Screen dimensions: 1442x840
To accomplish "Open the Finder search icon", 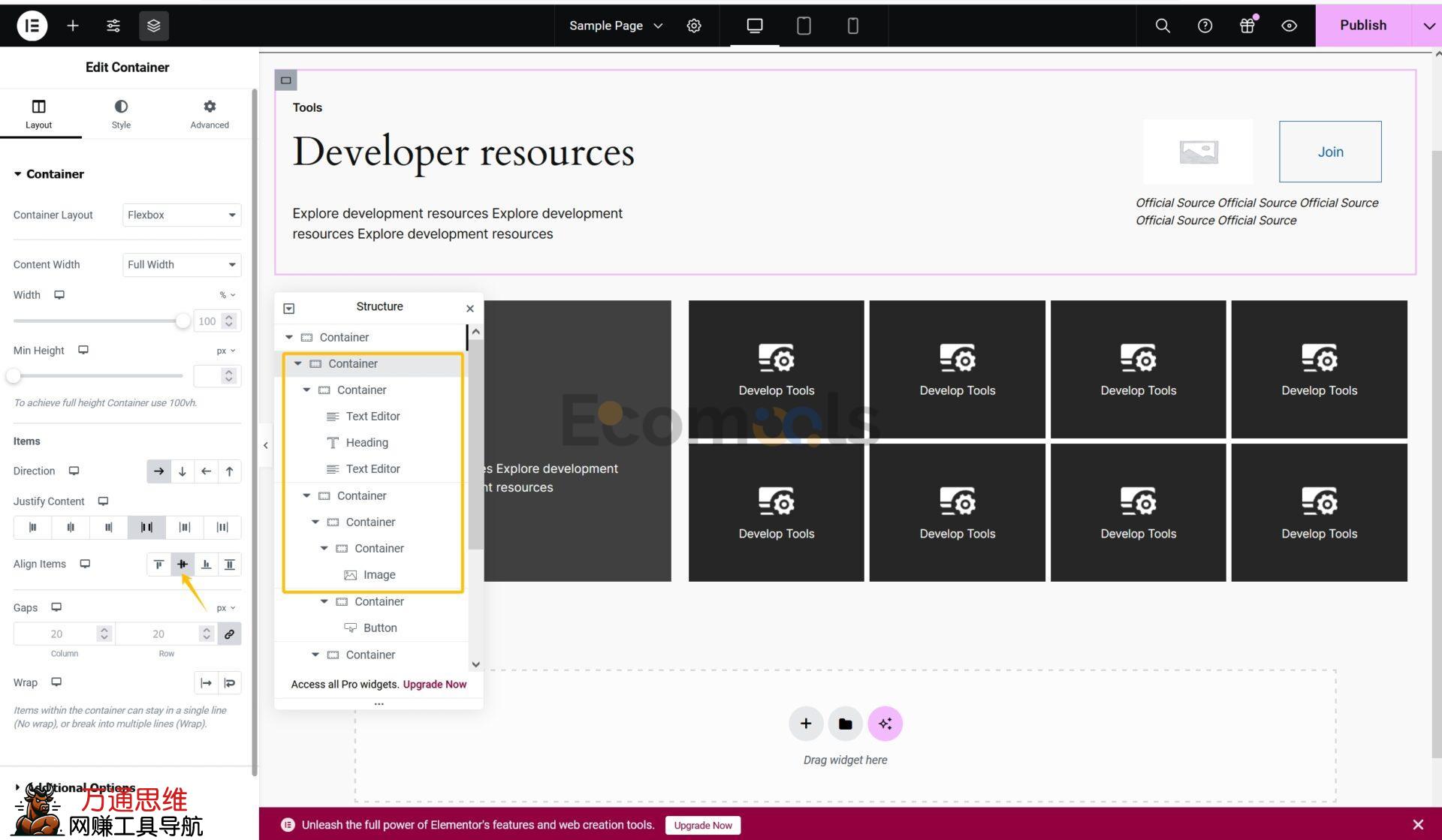I will [1162, 26].
